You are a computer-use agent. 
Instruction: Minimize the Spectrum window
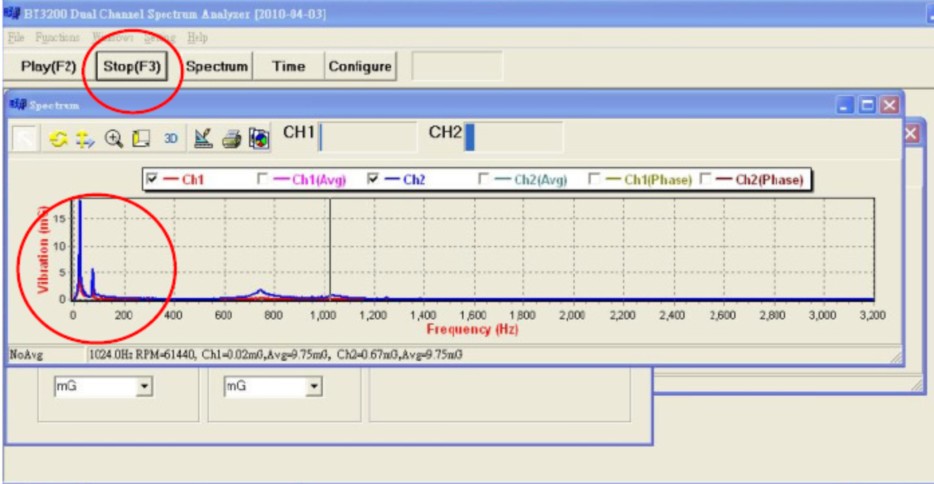click(x=845, y=105)
